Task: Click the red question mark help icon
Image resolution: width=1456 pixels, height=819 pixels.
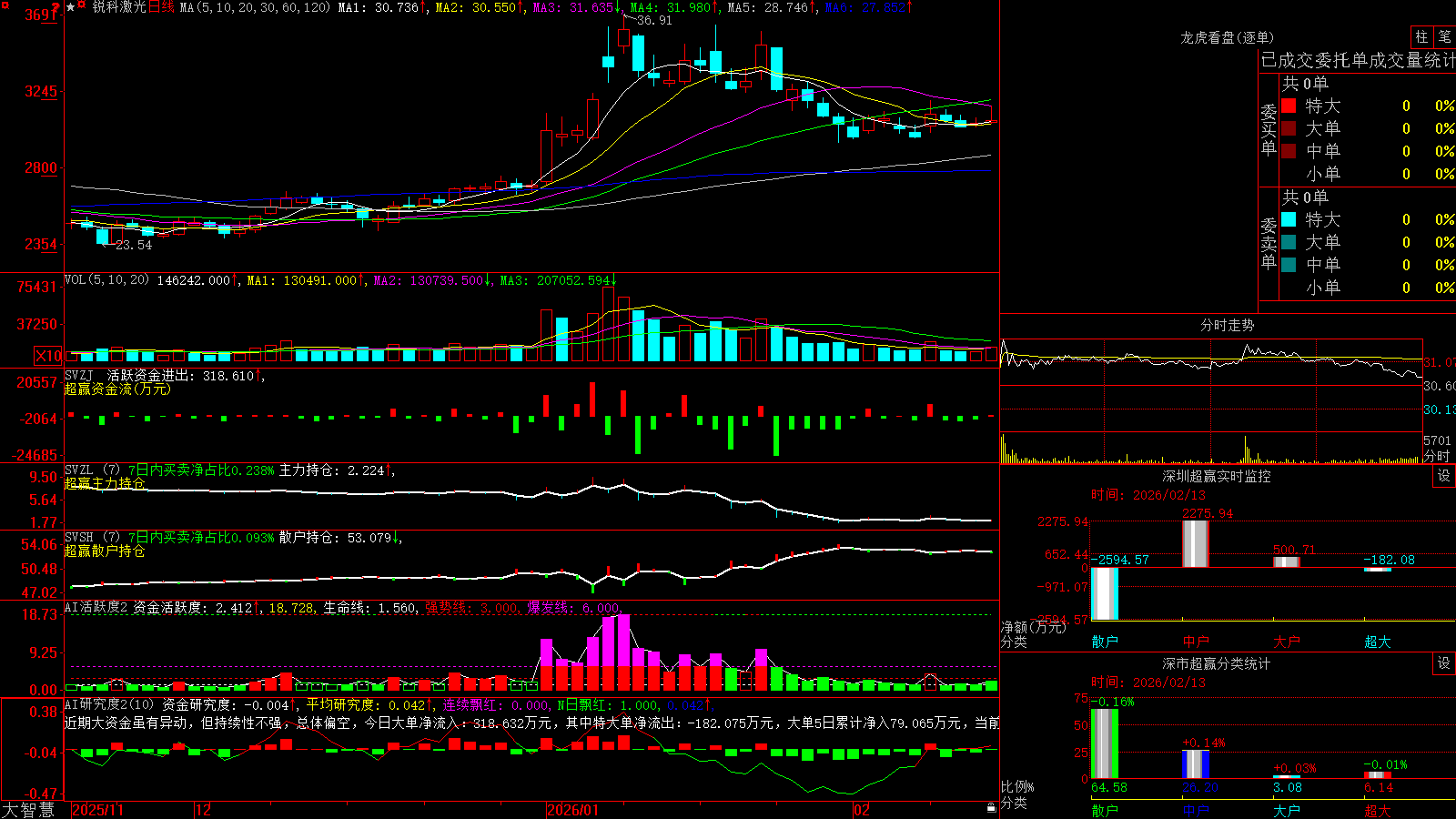Action: tap(56, 8)
